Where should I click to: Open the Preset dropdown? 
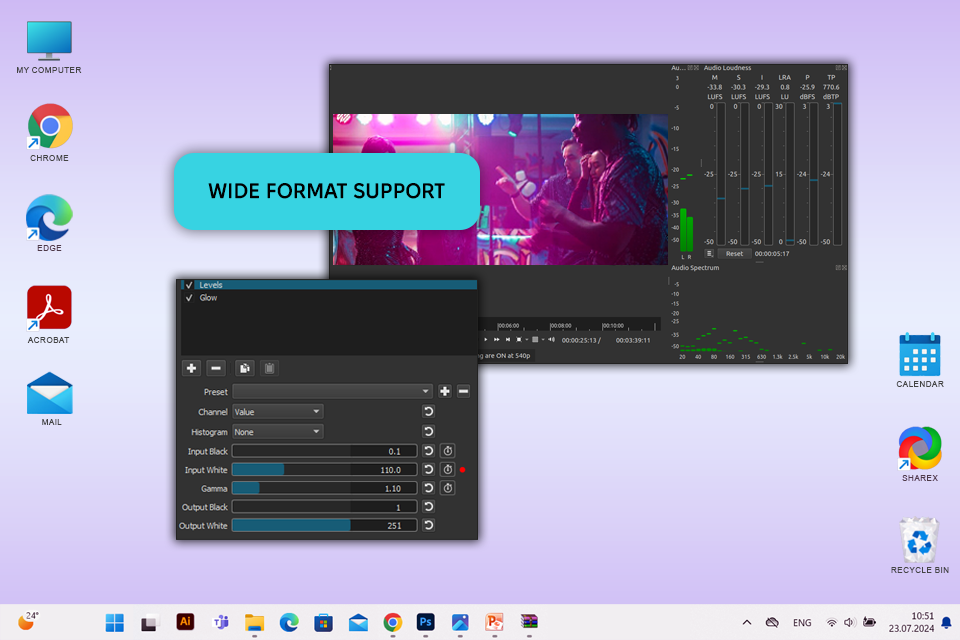(332, 391)
